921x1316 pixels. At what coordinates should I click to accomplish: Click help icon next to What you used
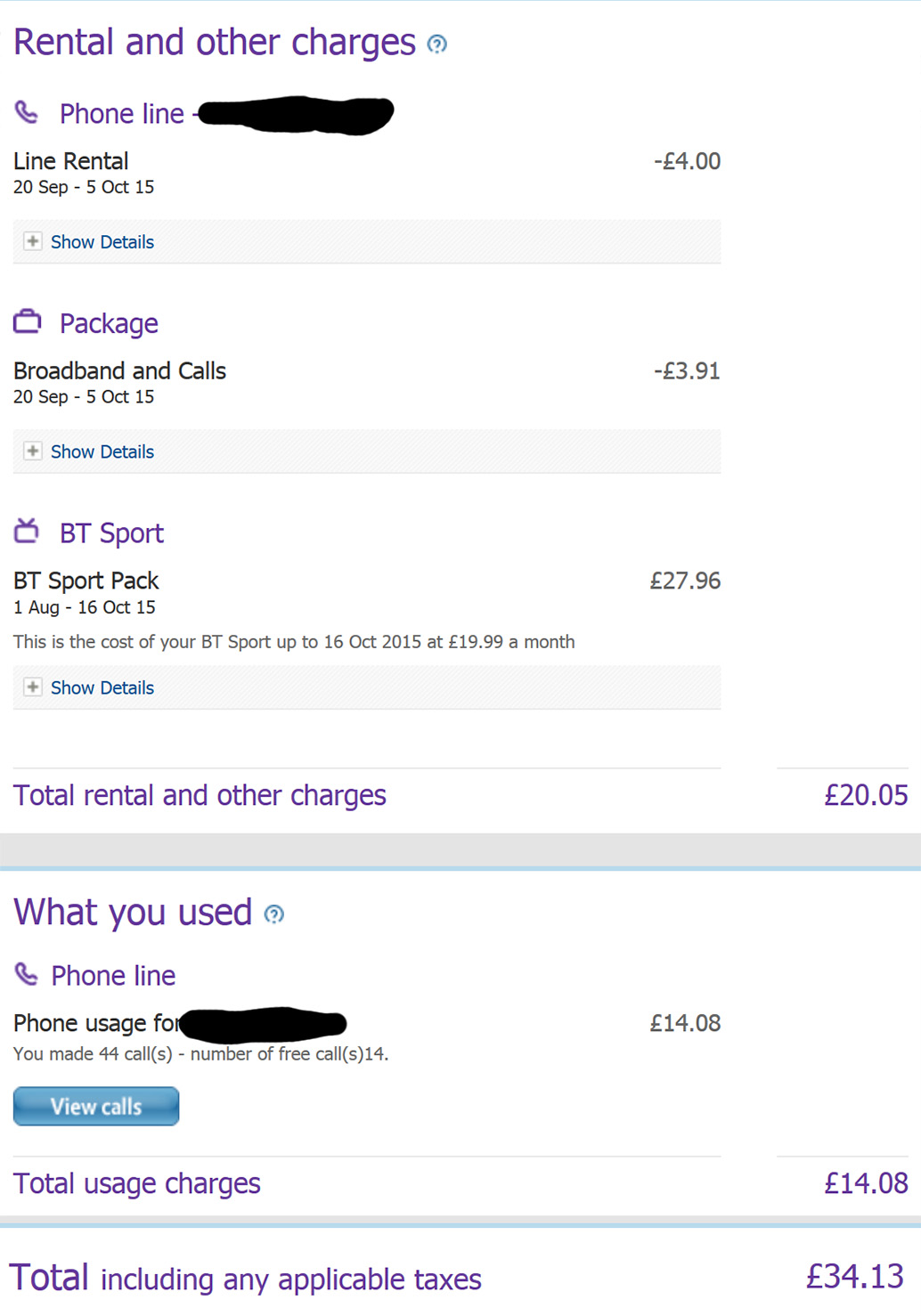pos(274,914)
